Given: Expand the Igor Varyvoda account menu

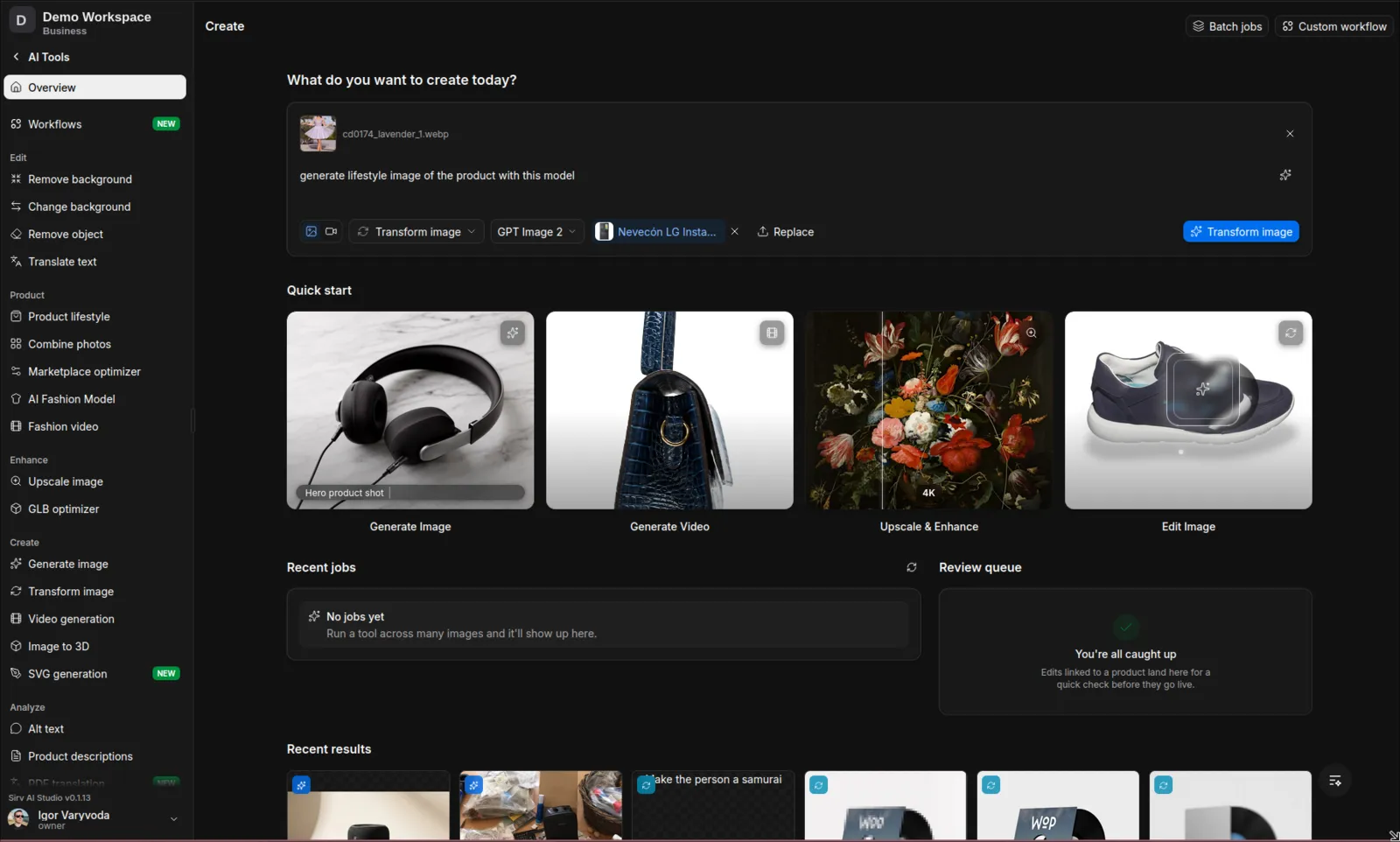Looking at the screenshot, I should click(94, 819).
